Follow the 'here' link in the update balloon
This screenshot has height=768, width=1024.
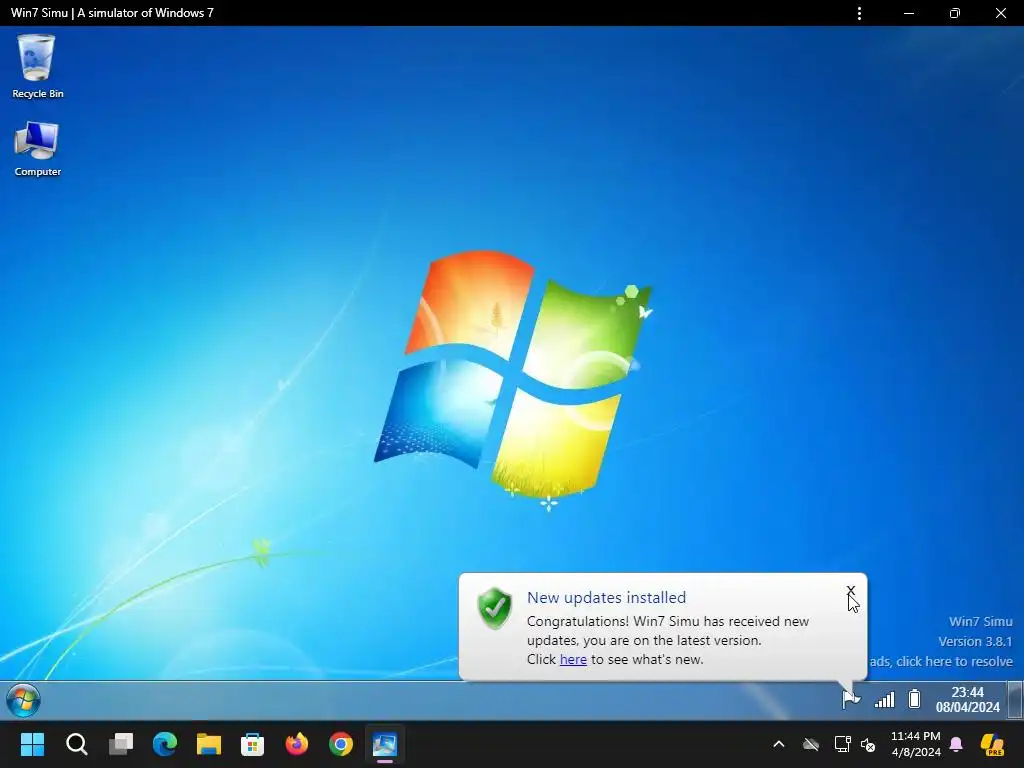(573, 660)
